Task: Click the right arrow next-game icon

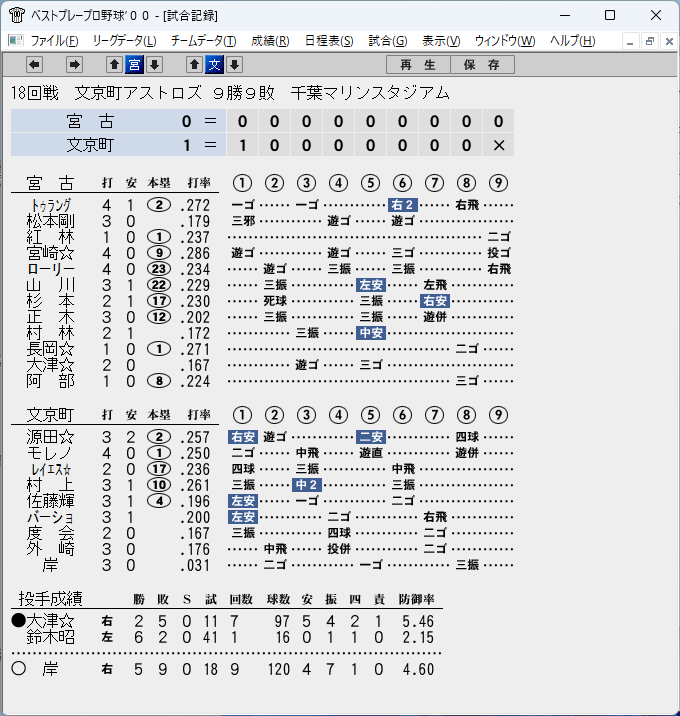Action: pos(74,65)
